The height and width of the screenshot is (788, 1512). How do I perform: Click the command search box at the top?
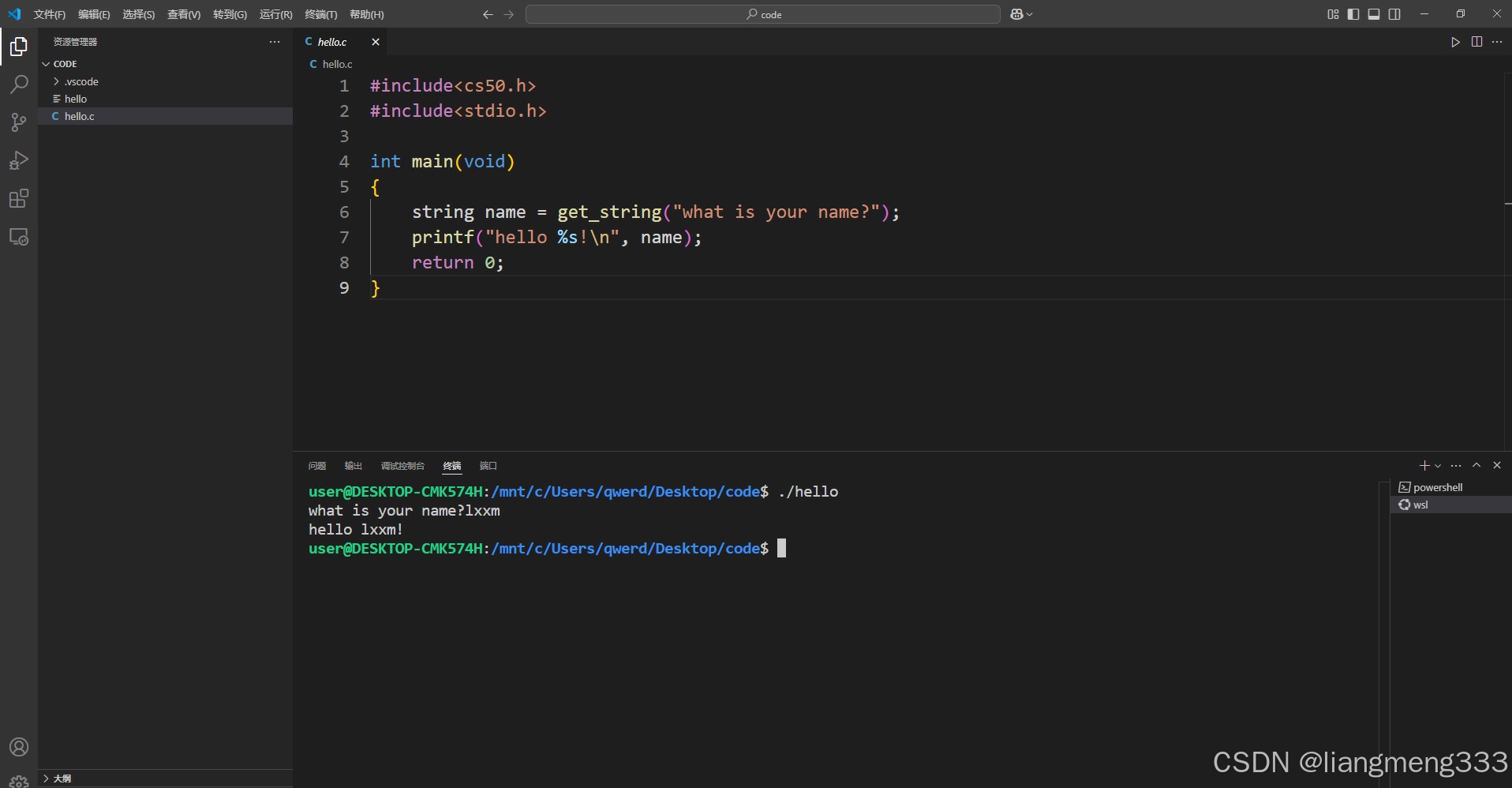pyautogui.click(x=762, y=13)
